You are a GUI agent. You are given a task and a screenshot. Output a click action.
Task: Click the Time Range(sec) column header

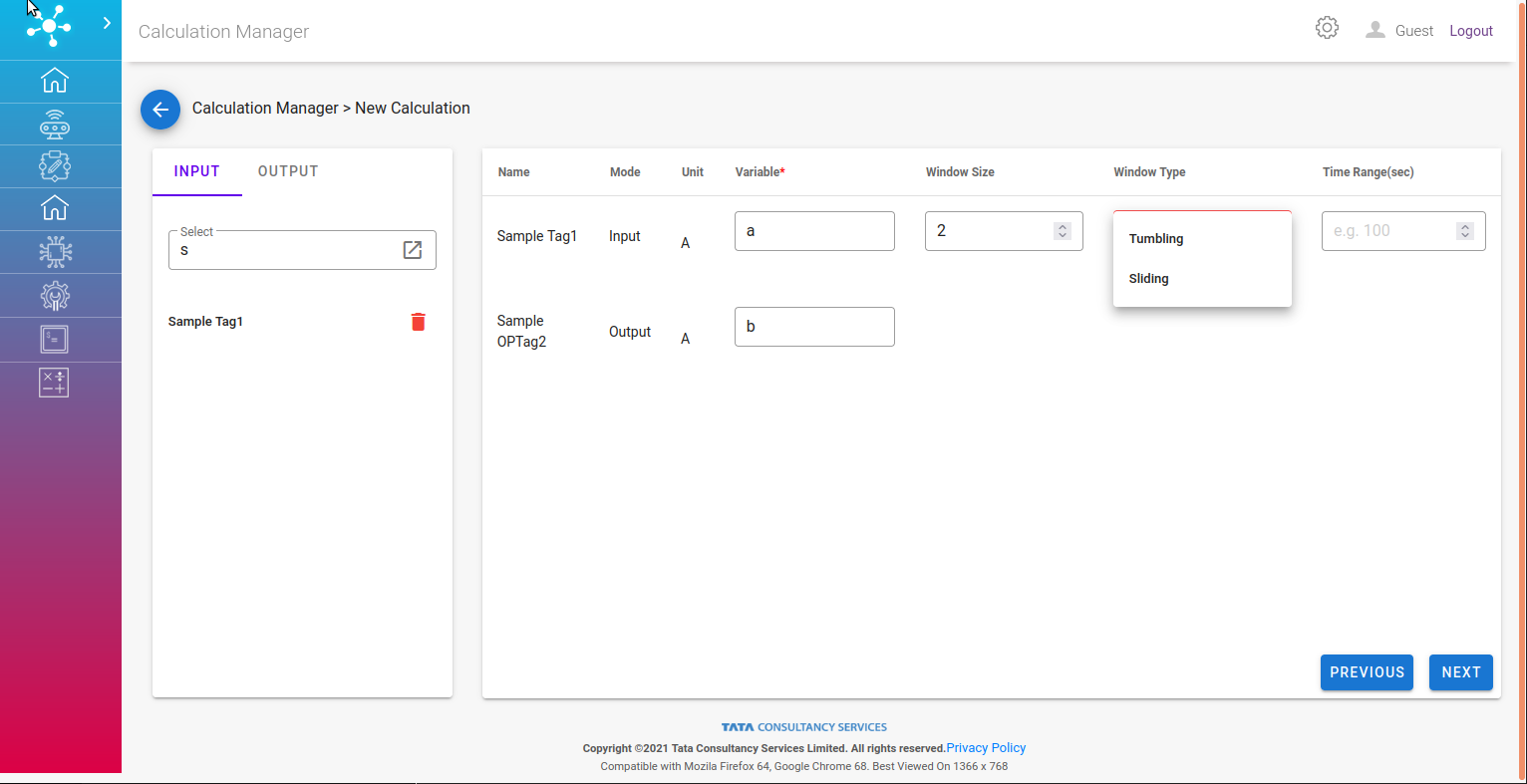1369,172
